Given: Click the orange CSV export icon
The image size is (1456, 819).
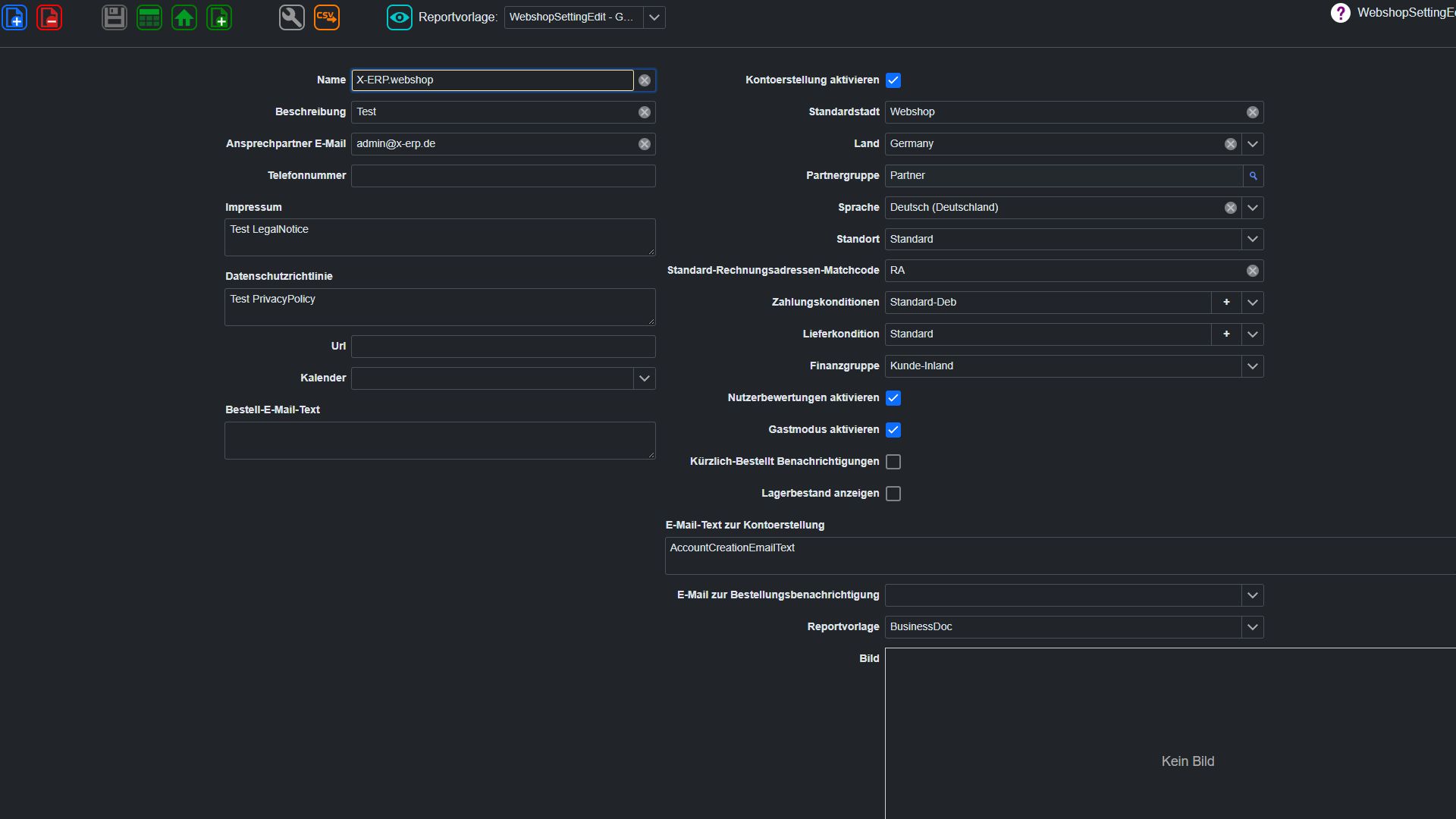Looking at the screenshot, I should pos(327,17).
